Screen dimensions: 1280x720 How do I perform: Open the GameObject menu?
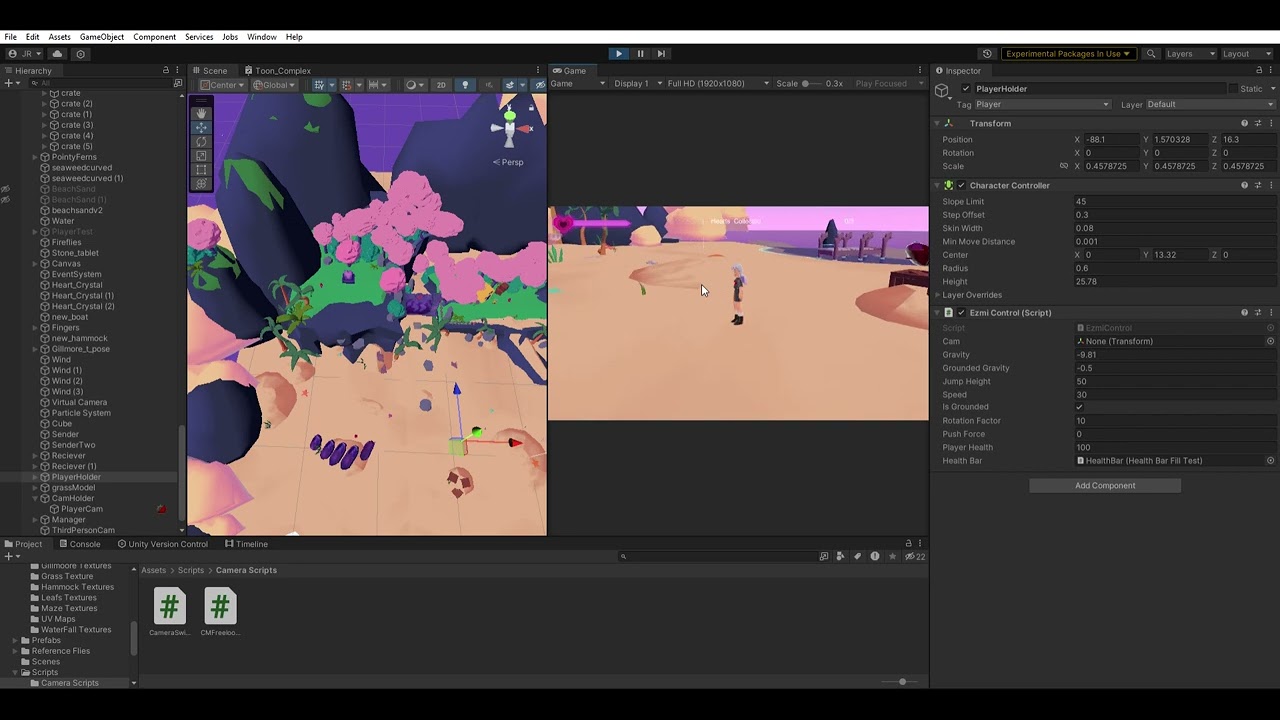click(x=101, y=36)
